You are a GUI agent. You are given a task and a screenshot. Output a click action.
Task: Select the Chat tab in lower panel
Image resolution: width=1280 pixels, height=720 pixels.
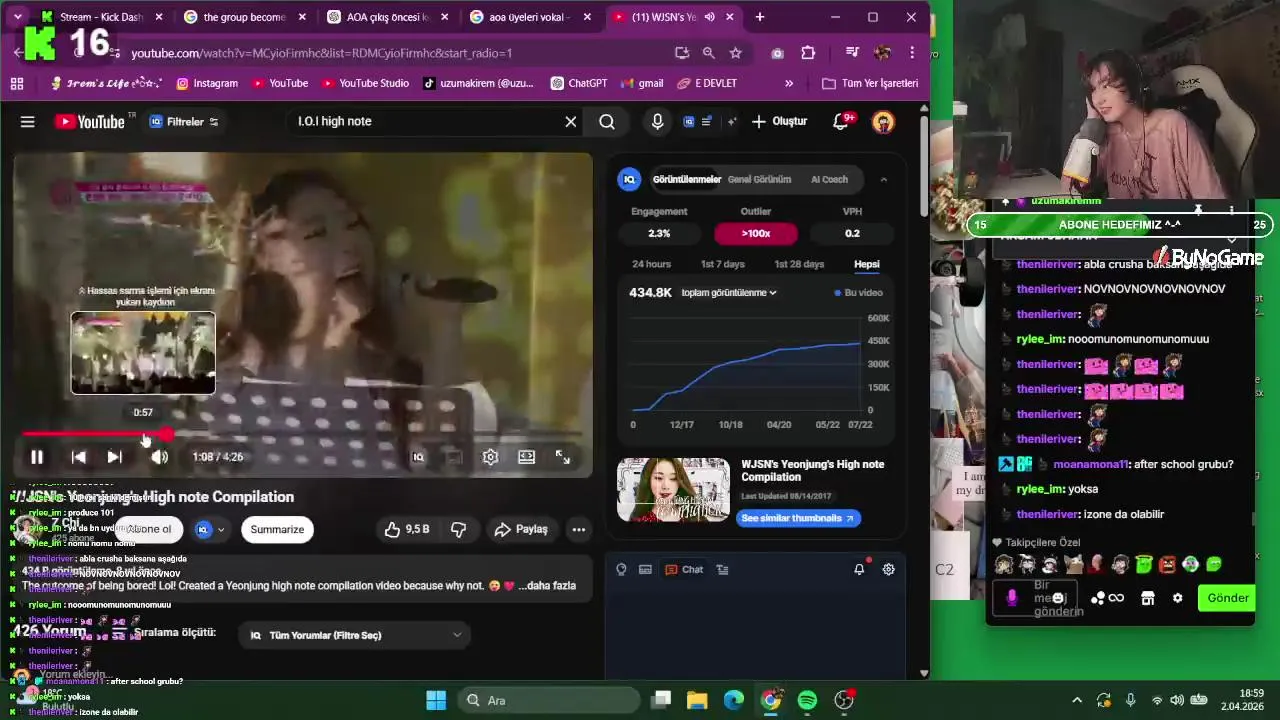685,570
